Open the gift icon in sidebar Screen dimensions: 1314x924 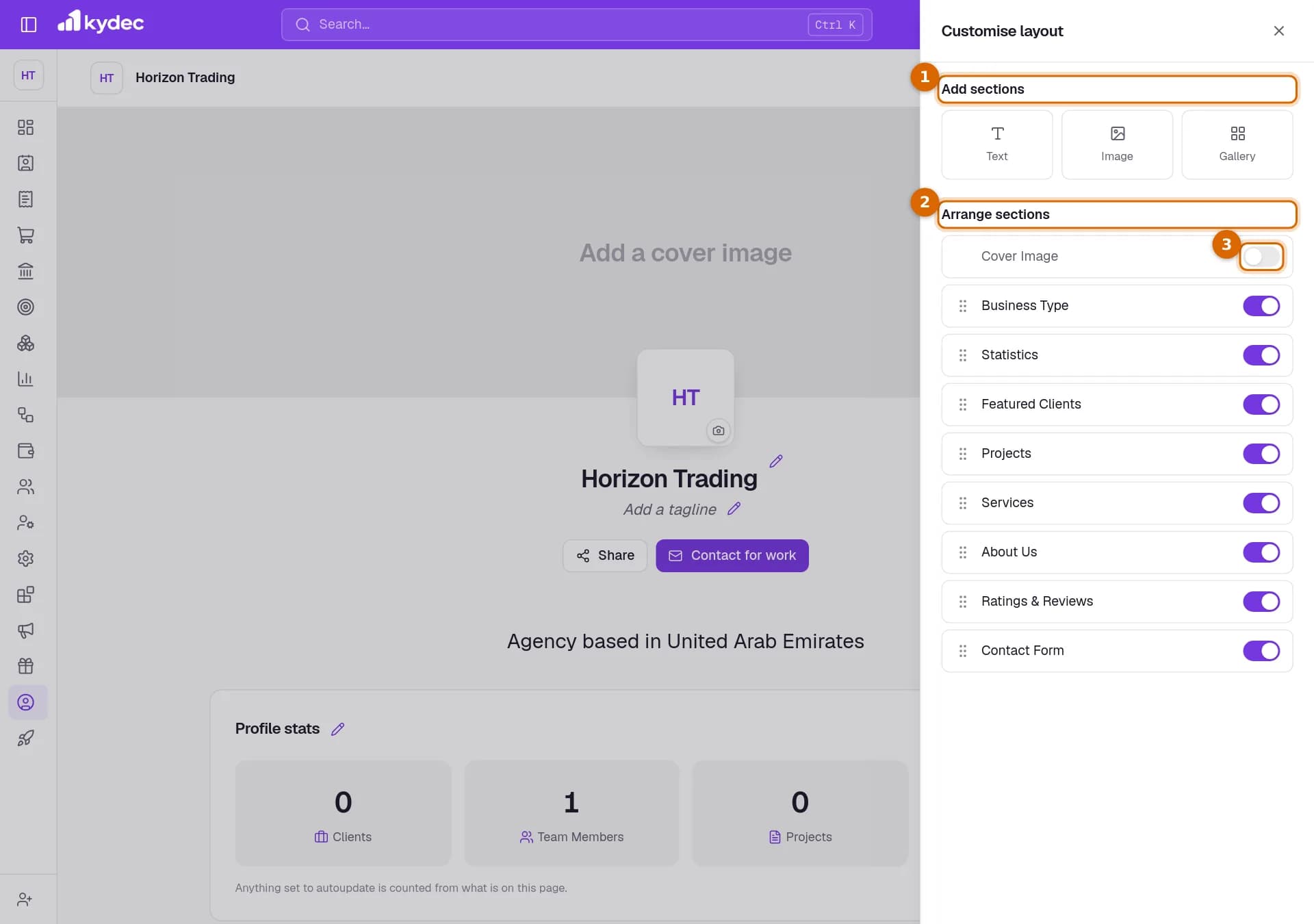click(25, 666)
